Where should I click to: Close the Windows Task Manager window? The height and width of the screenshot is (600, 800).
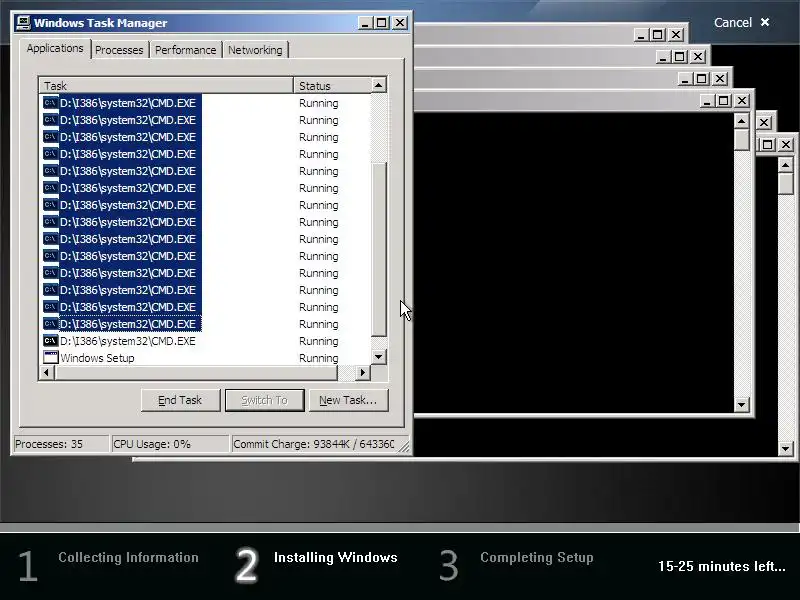(x=400, y=23)
